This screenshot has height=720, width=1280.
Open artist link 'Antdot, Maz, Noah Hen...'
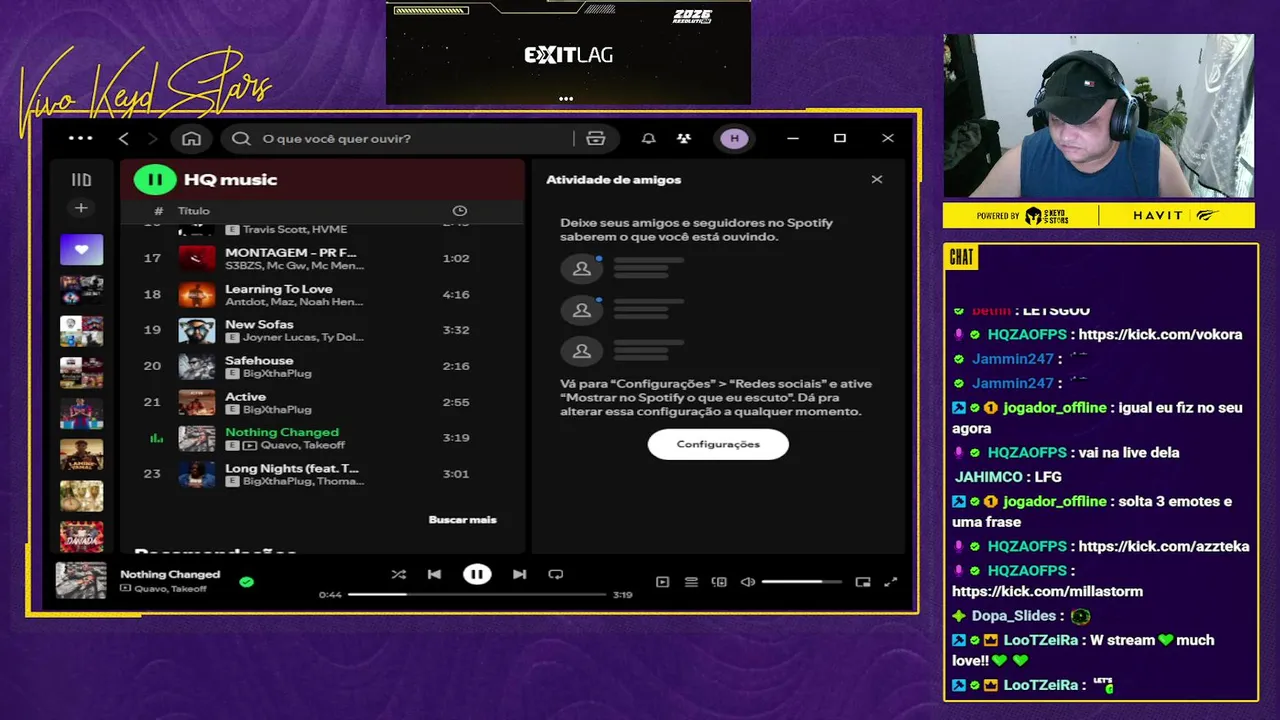[x=294, y=302]
